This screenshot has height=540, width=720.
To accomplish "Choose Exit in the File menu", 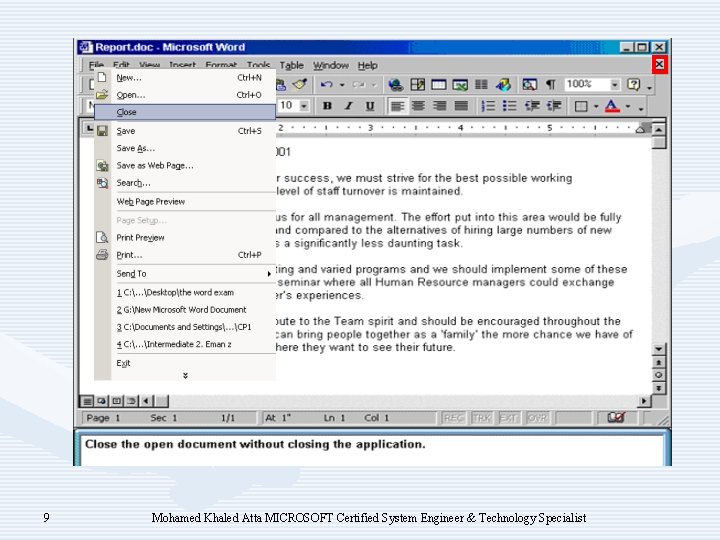I will coord(185,363).
